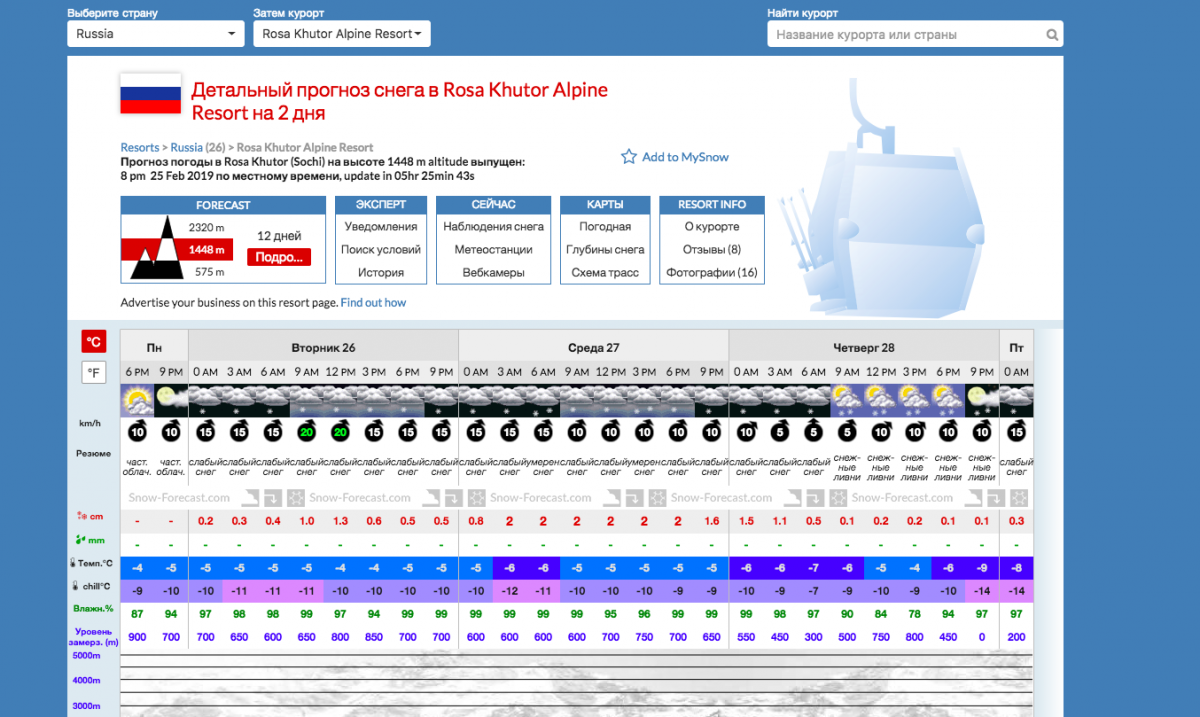This screenshot has width=1200, height=717.
Task: Open the resort dropdown showing Rosa Khutor
Action: pyautogui.click(x=343, y=34)
